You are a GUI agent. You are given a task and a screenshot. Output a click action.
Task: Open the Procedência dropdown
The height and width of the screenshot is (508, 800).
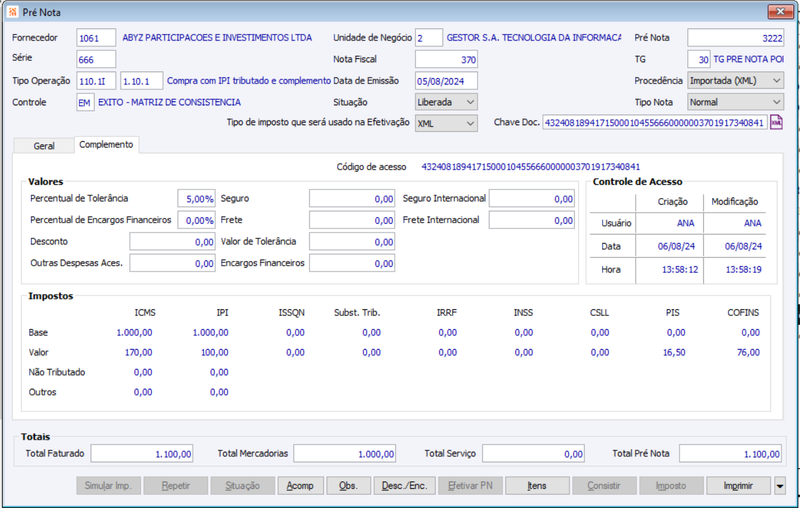pyautogui.click(x=735, y=81)
